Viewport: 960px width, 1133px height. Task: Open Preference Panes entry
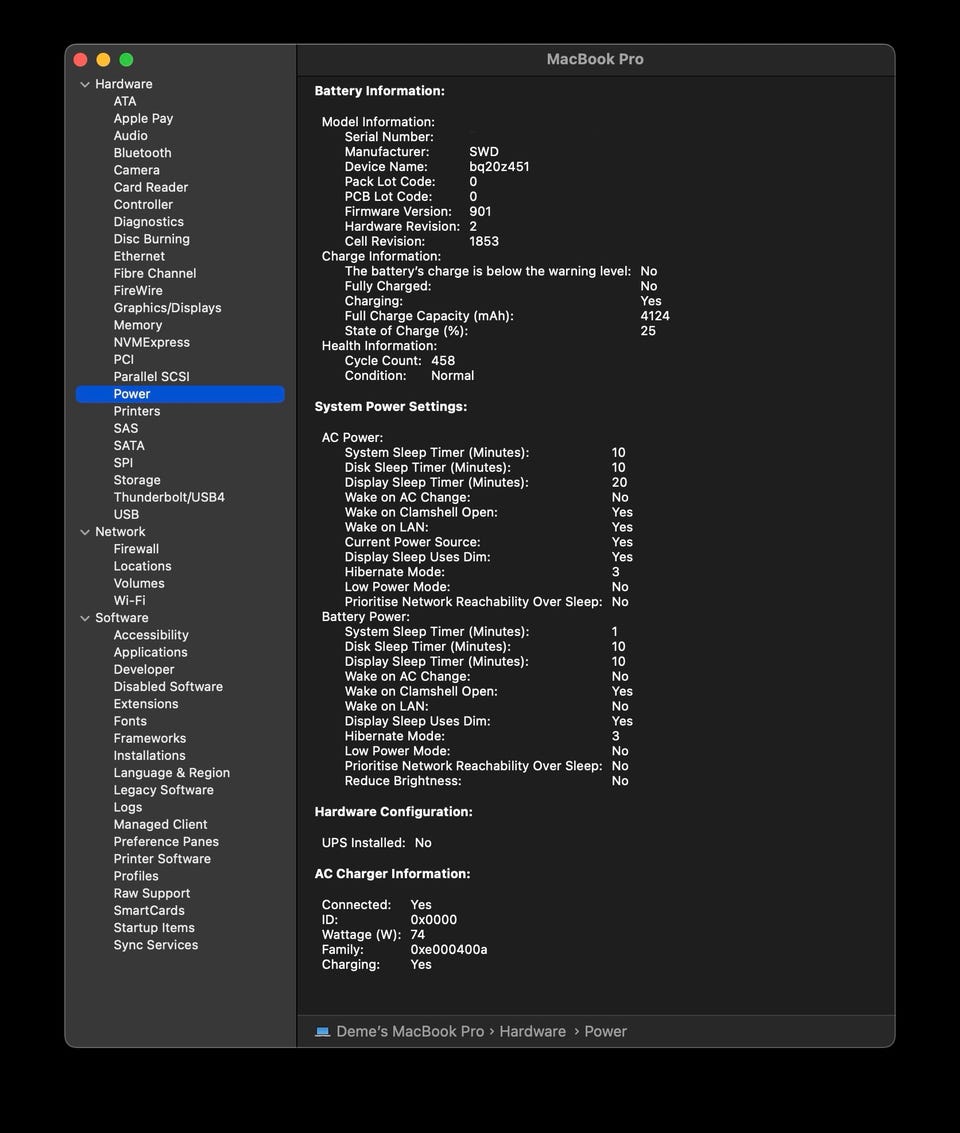click(x=166, y=842)
